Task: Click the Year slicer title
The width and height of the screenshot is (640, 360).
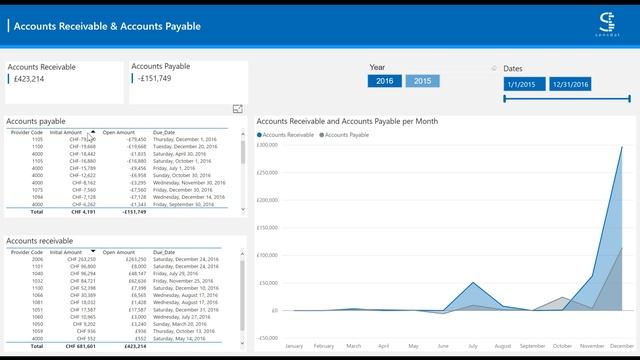Action: coord(377,67)
